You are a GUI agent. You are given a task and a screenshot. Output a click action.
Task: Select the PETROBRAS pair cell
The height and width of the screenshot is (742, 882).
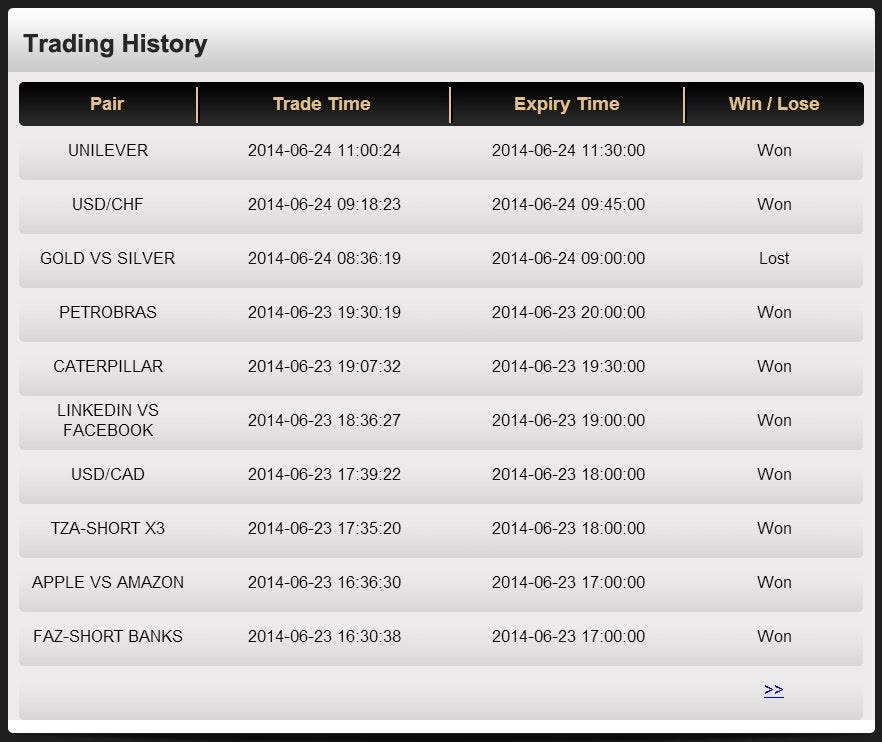108,312
